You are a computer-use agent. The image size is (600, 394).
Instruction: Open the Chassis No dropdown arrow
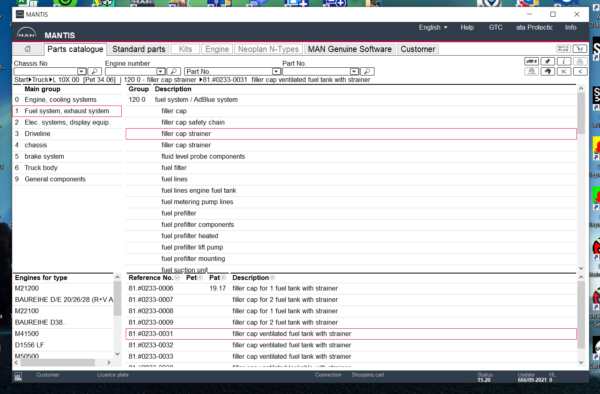coord(82,72)
